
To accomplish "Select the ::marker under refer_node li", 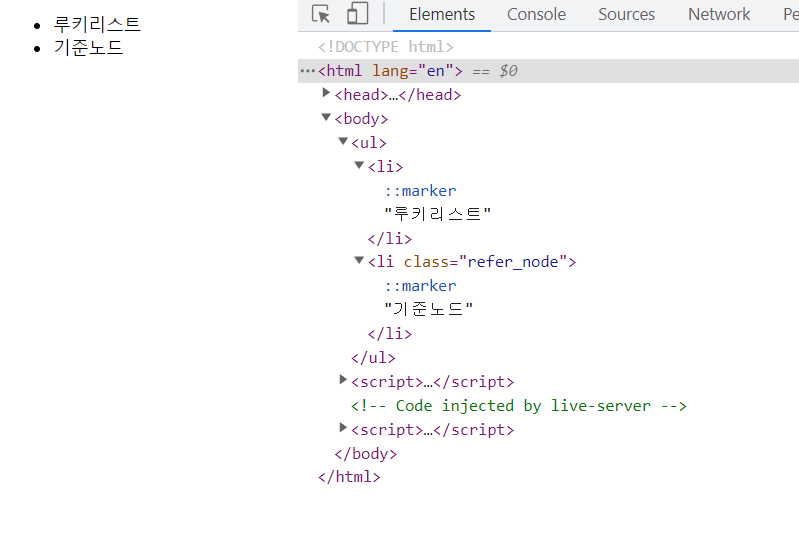I will tap(420, 286).
